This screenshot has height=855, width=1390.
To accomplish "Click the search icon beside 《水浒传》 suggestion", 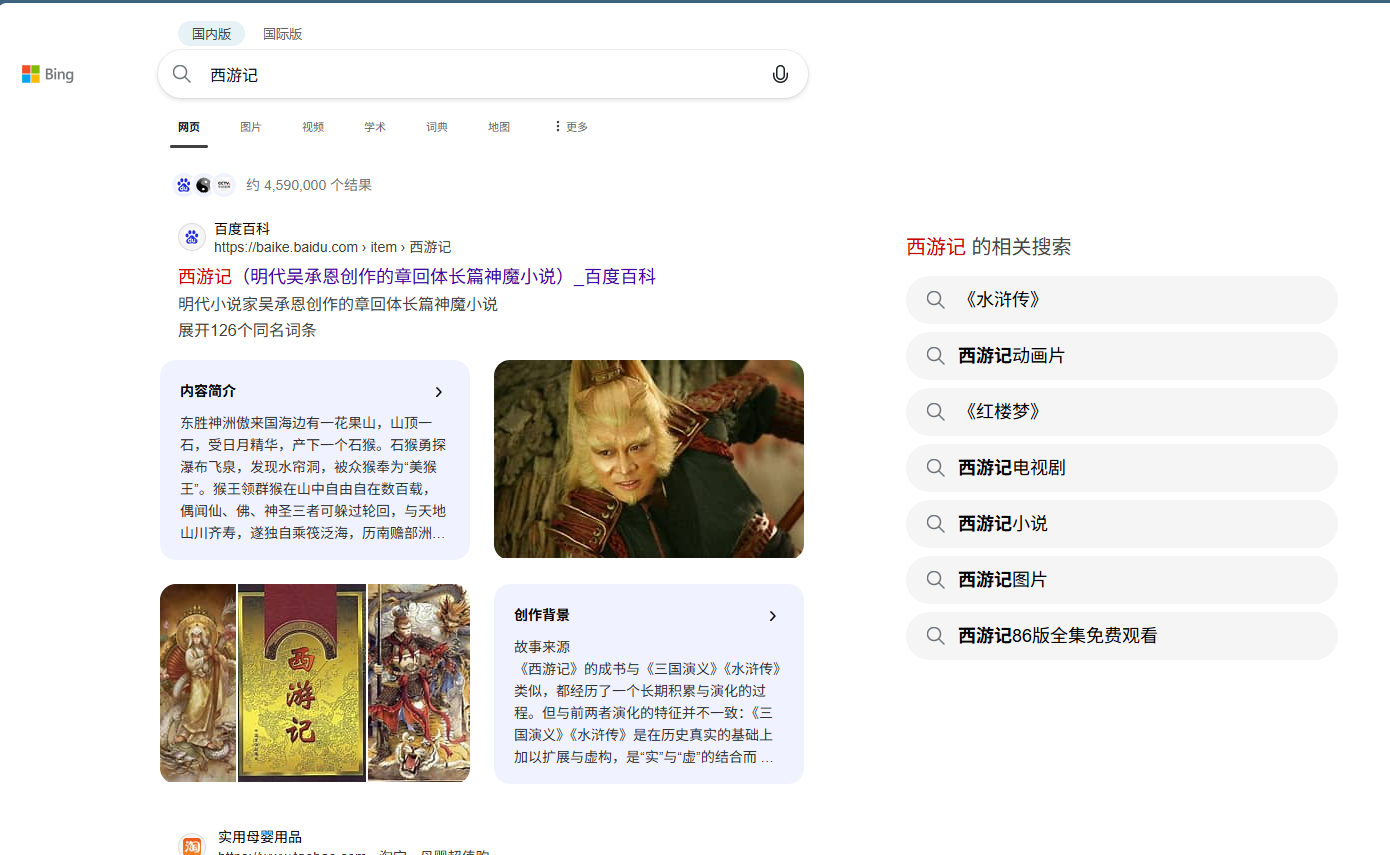I will click(935, 300).
